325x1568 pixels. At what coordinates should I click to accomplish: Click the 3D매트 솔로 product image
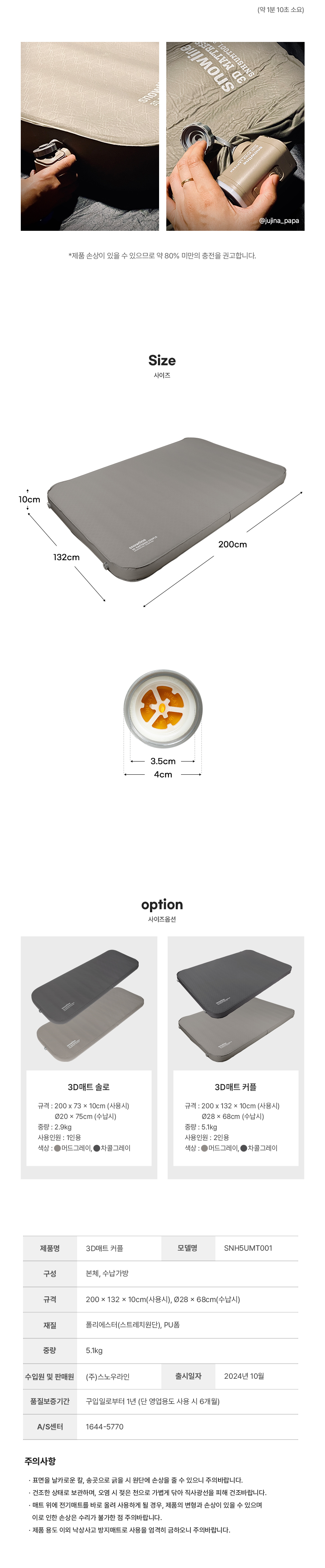[x=89, y=1004]
